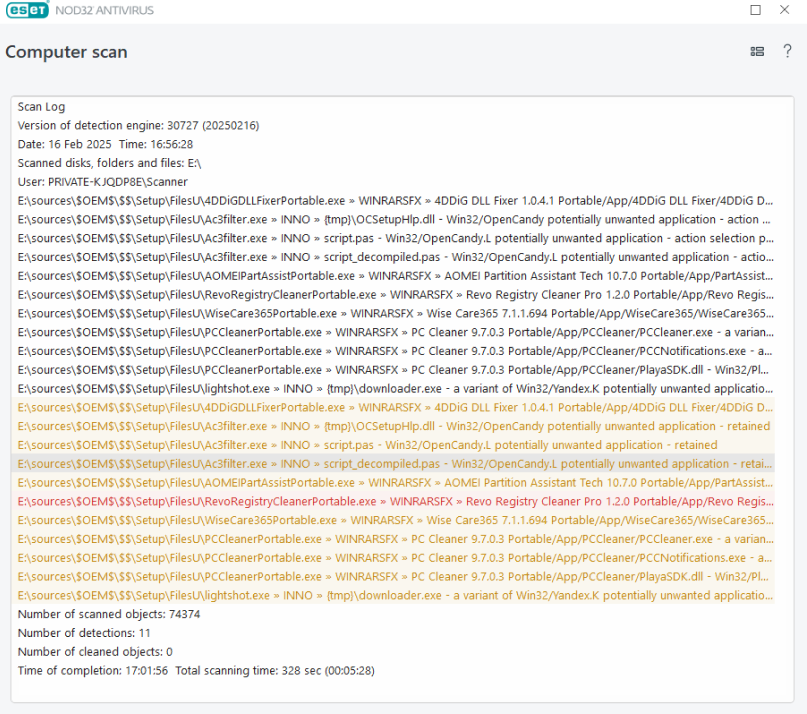Select the 'Time of completion: 17:01:56' line
The width and height of the screenshot is (807, 714).
pos(393,670)
